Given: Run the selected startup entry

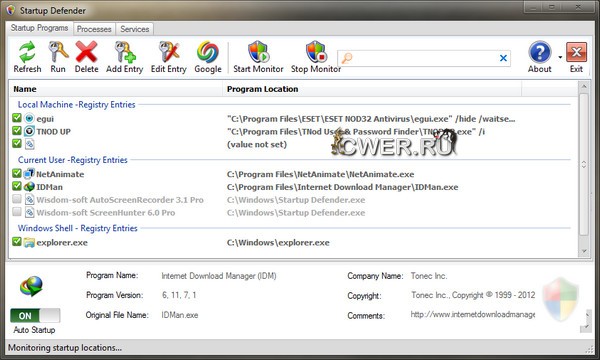Looking at the screenshot, I should (58, 52).
